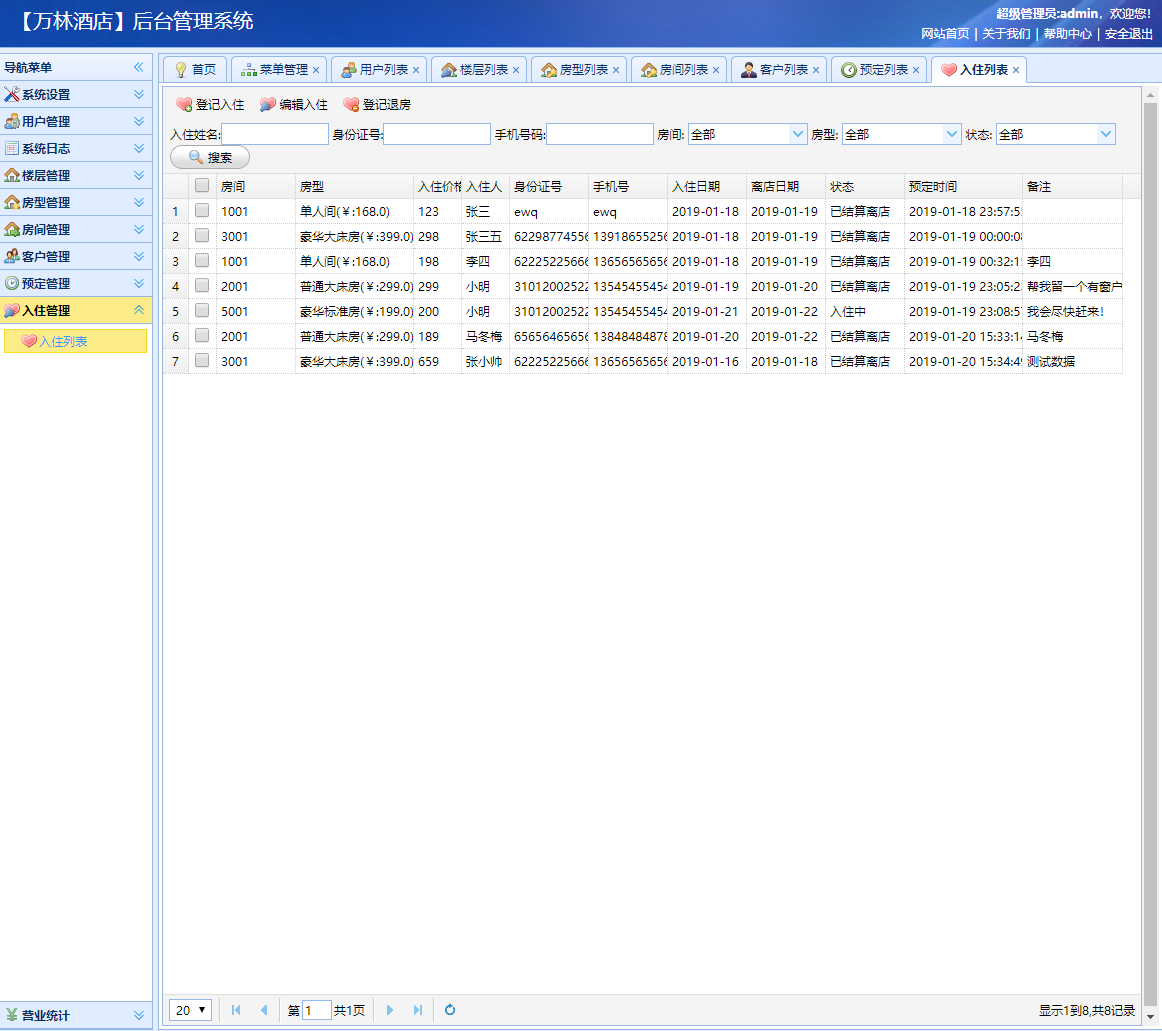Check the box for row 5, room 5001
The width and height of the screenshot is (1162, 1031).
coord(202,311)
